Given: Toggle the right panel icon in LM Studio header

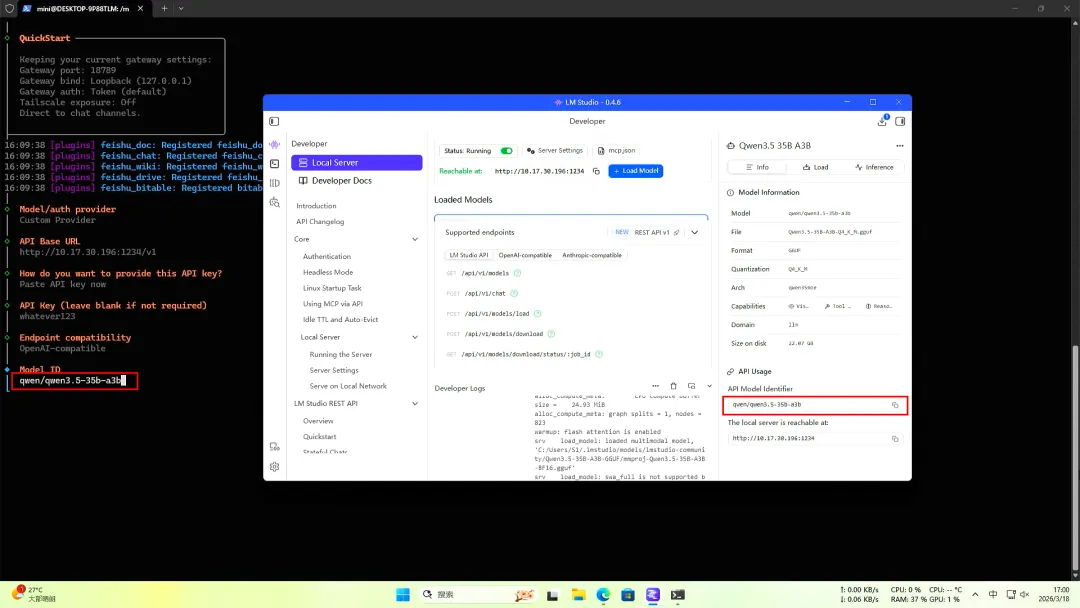Looking at the screenshot, I should pyautogui.click(x=900, y=121).
